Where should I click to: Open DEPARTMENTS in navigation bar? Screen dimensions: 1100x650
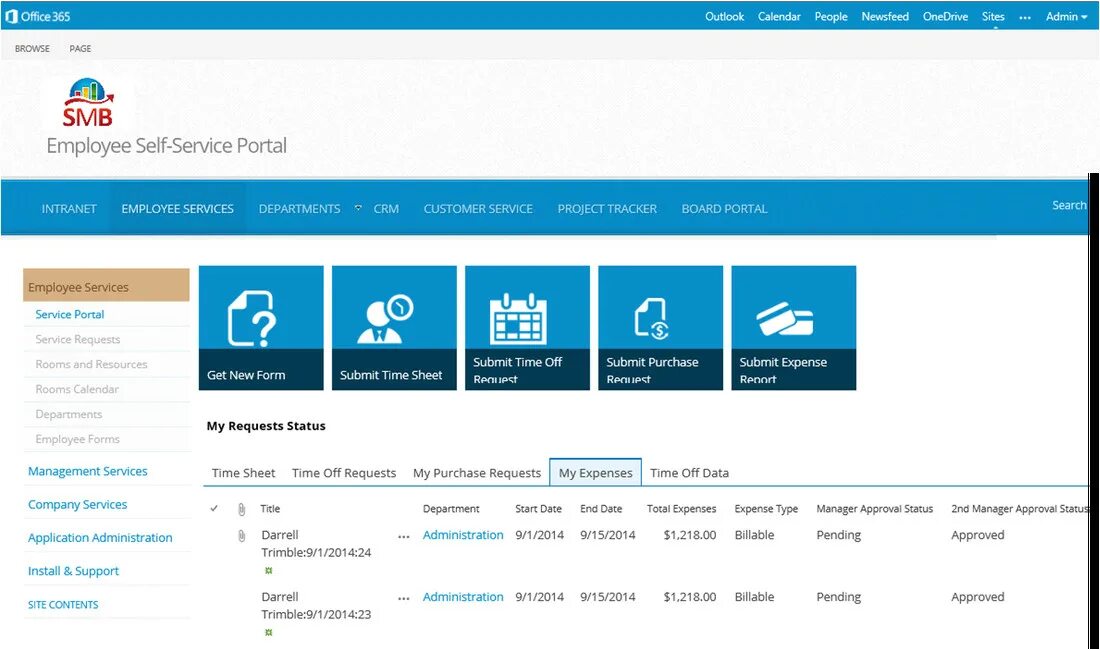coord(300,208)
